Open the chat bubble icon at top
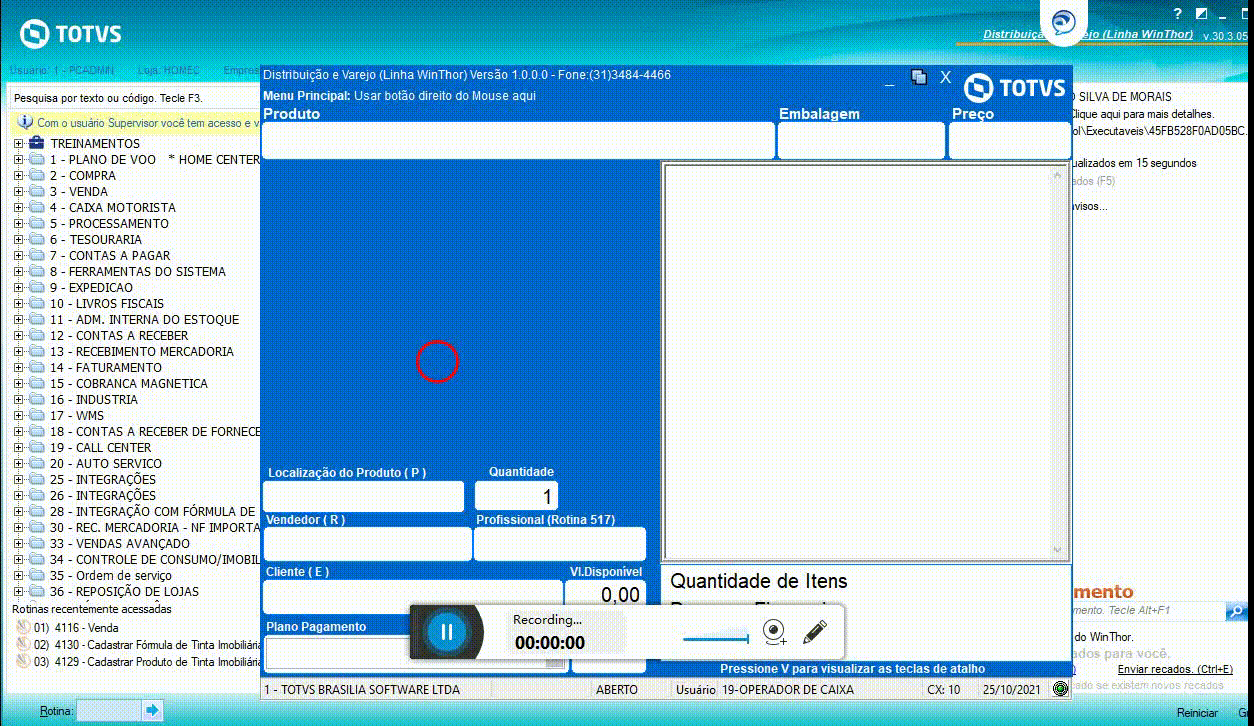 tap(1064, 24)
